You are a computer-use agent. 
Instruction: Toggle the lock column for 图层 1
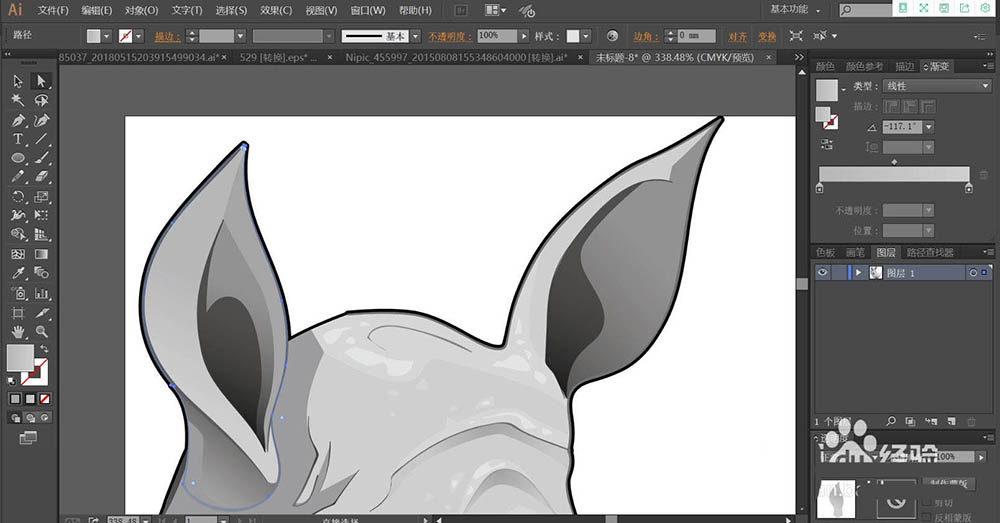pos(840,273)
